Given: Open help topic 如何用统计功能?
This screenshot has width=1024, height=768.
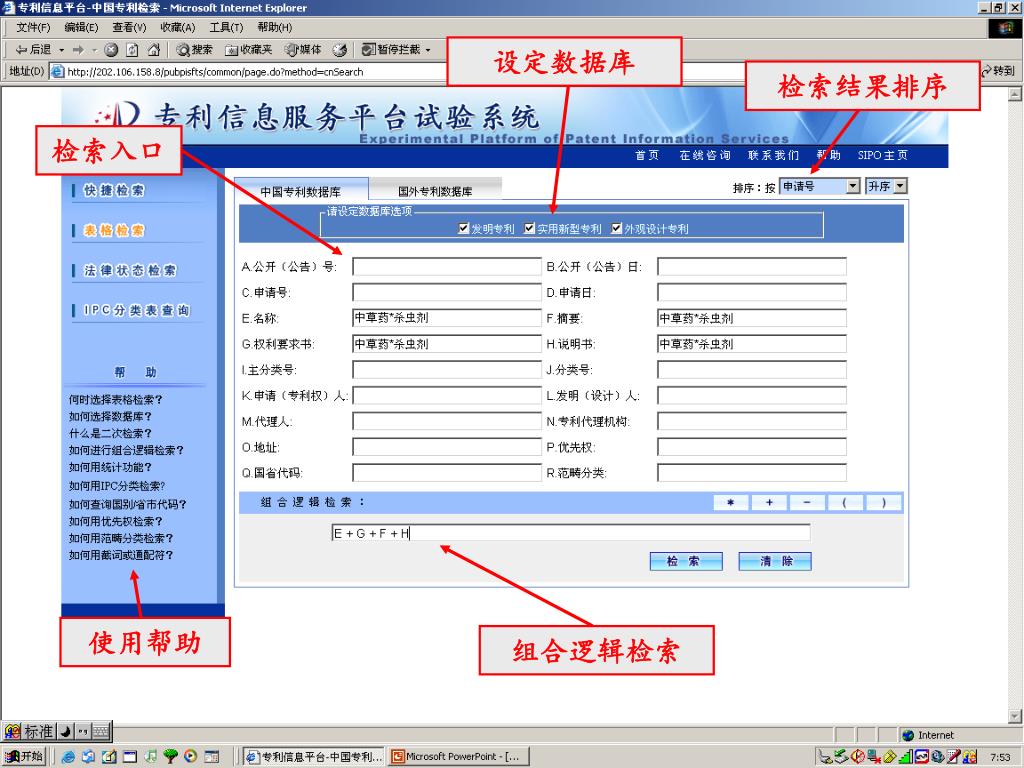Looking at the screenshot, I should click(110, 468).
